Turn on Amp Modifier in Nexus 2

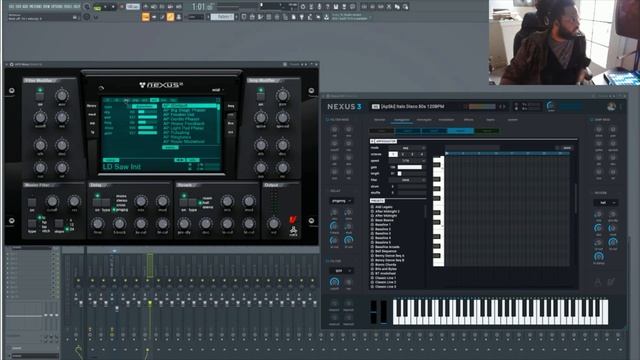[260, 96]
